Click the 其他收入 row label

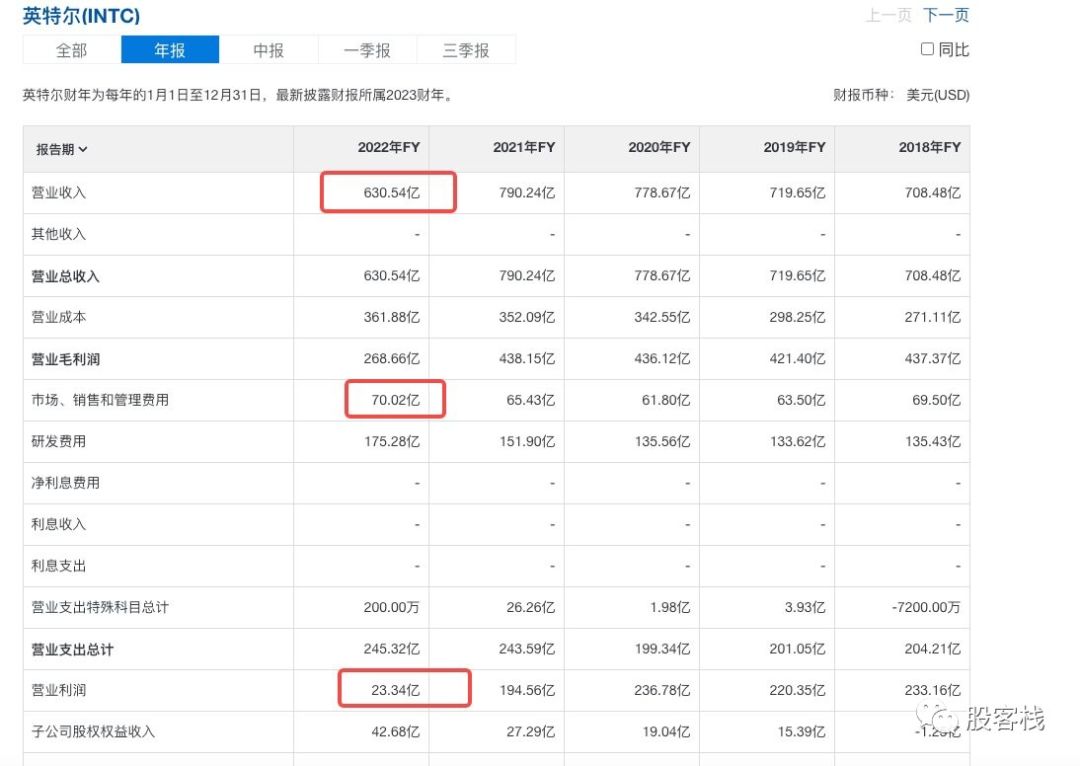tap(59, 234)
